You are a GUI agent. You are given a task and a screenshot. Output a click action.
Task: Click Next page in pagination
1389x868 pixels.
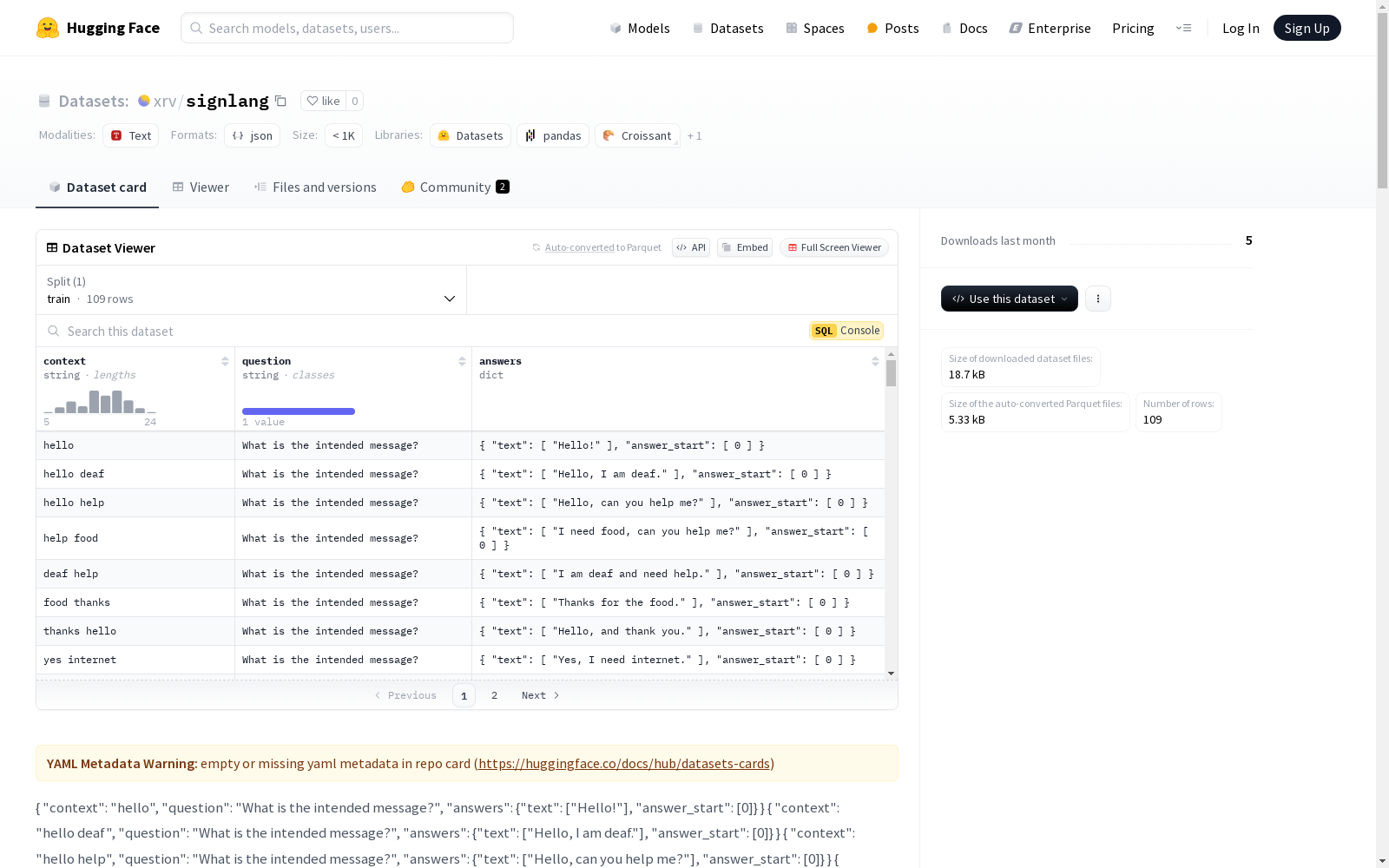click(540, 695)
